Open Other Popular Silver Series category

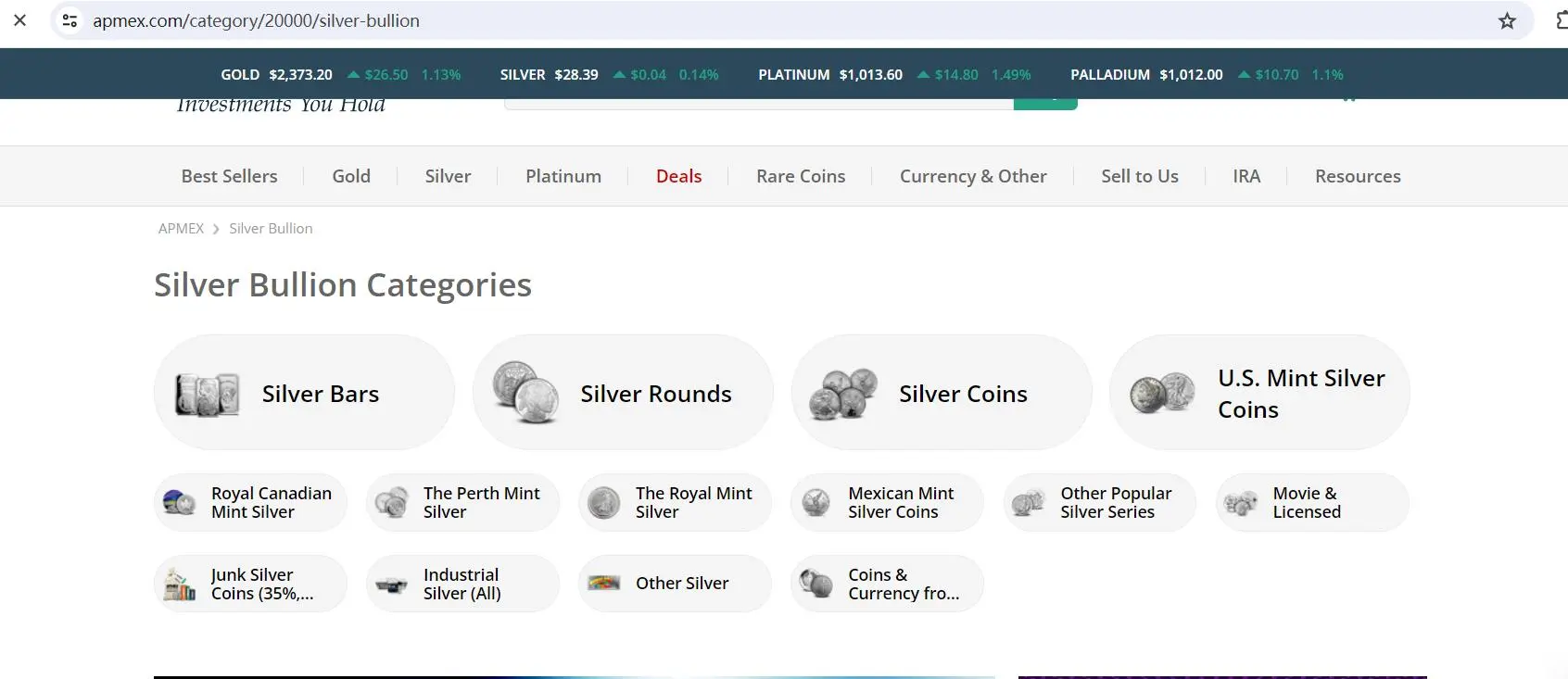click(1100, 503)
